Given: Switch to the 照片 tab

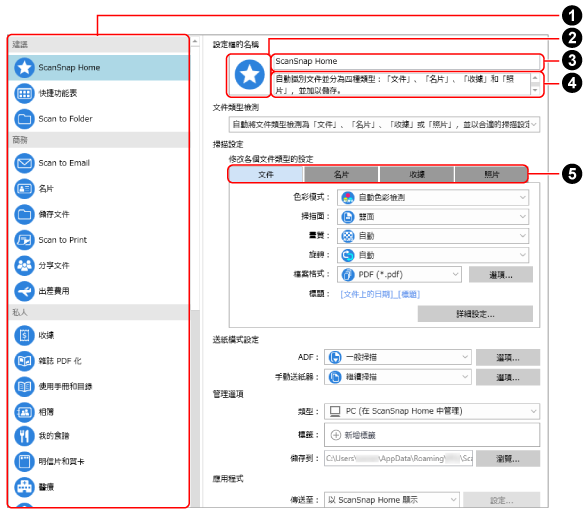Looking at the screenshot, I should 491,174.
